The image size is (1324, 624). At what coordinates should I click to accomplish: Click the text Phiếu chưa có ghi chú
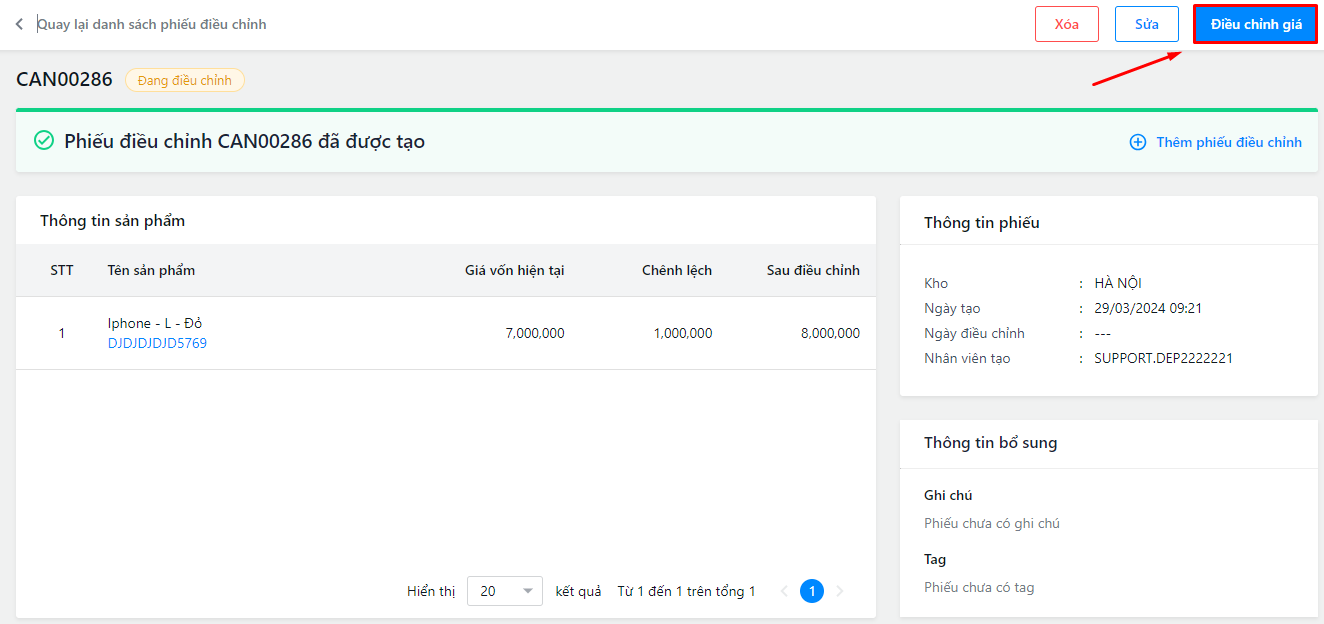pos(992,523)
